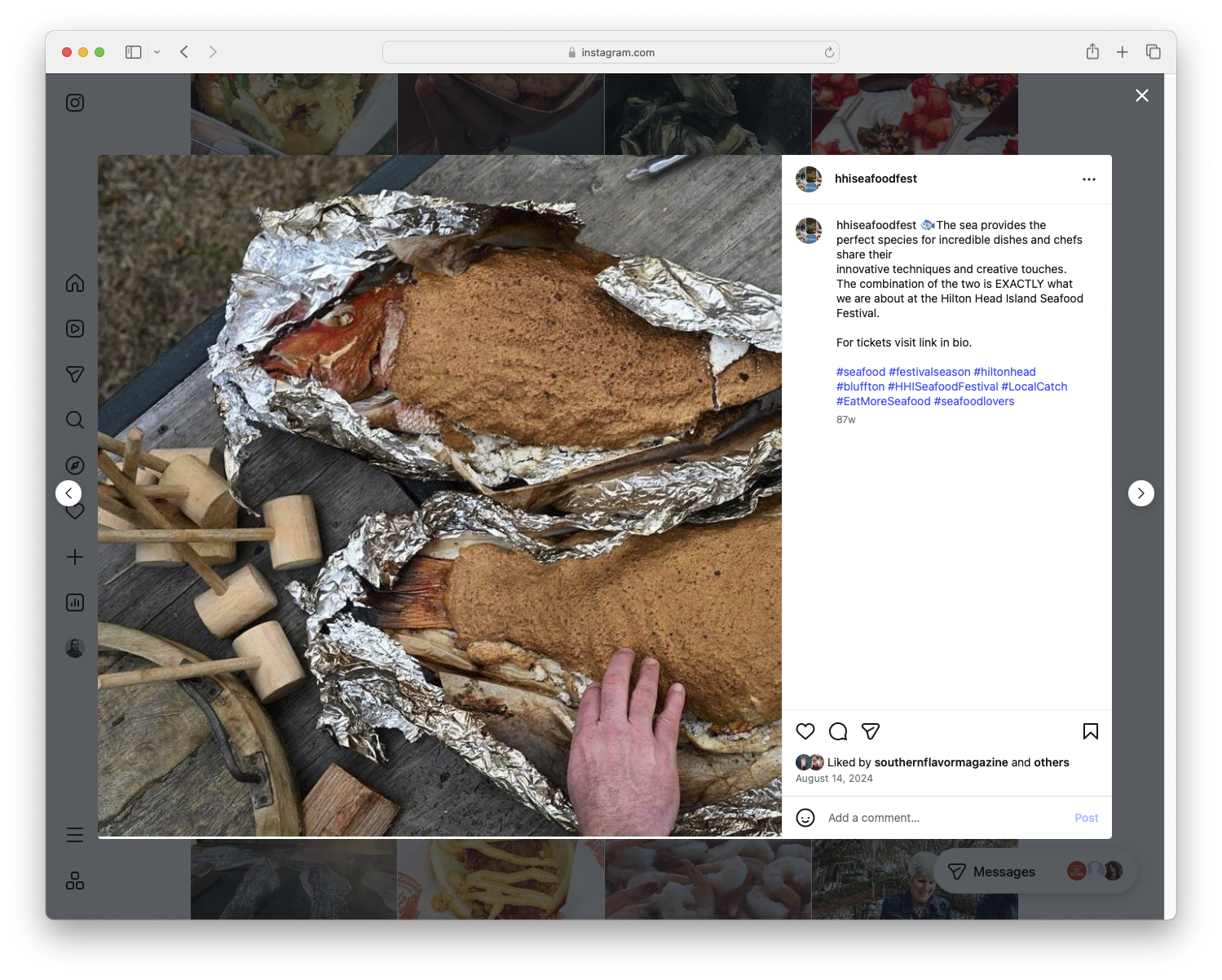Go back to previous post with left chevron
This screenshot has height=980, width=1222.
click(x=68, y=493)
